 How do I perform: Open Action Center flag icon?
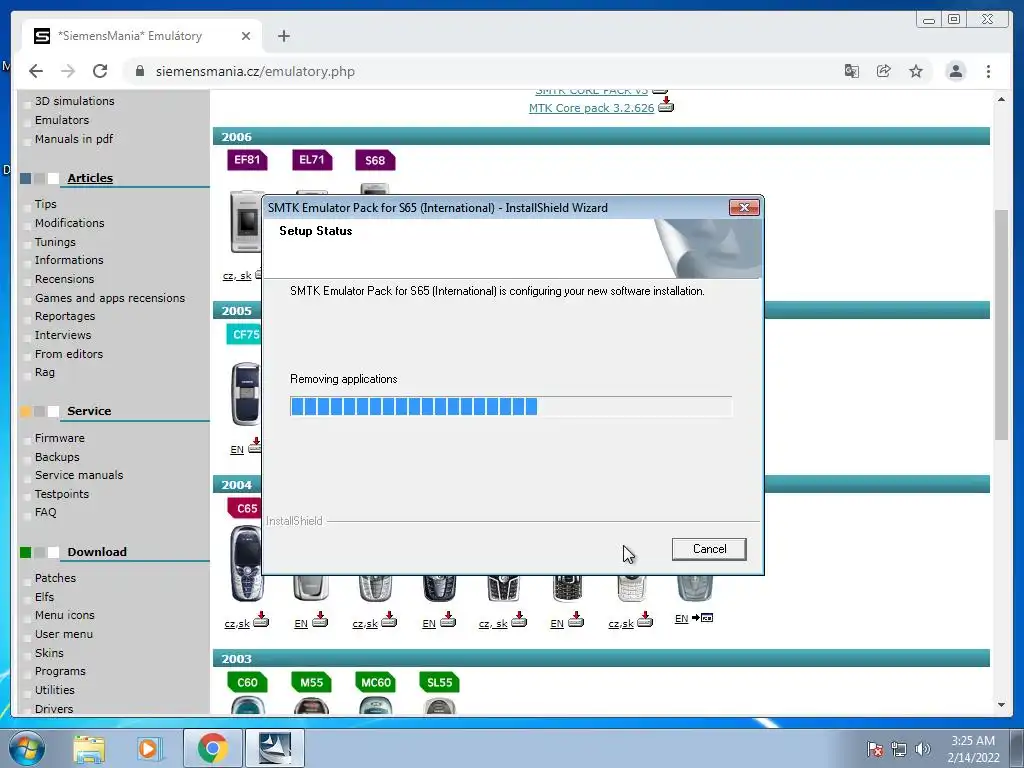click(x=875, y=749)
